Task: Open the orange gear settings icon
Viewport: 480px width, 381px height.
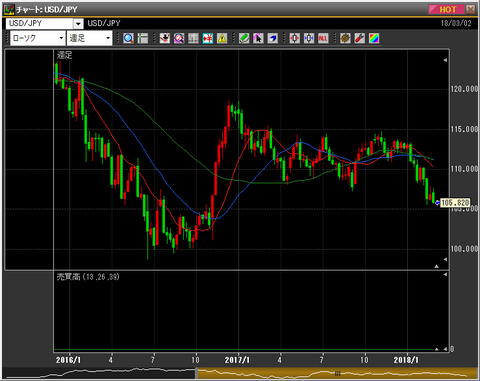Action: pyautogui.click(x=345, y=38)
